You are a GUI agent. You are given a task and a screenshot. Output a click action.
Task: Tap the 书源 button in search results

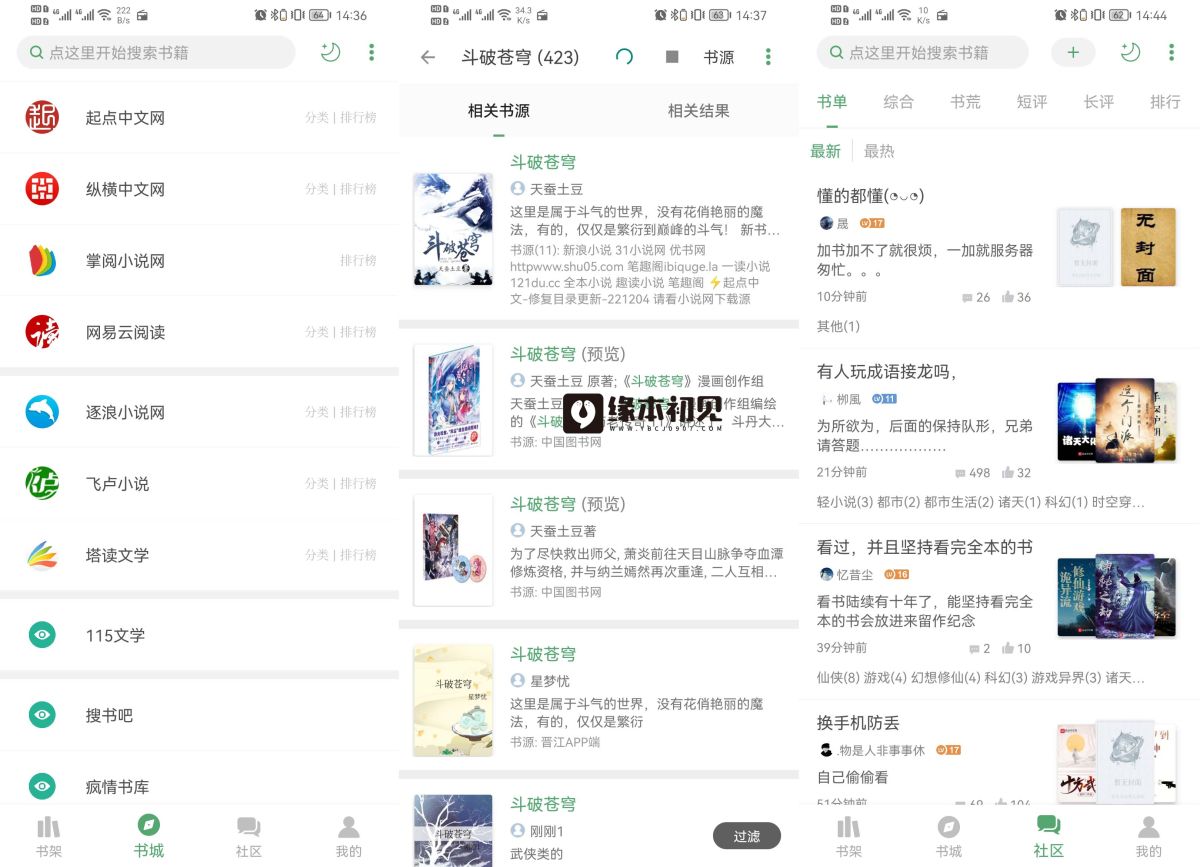pos(719,57)
